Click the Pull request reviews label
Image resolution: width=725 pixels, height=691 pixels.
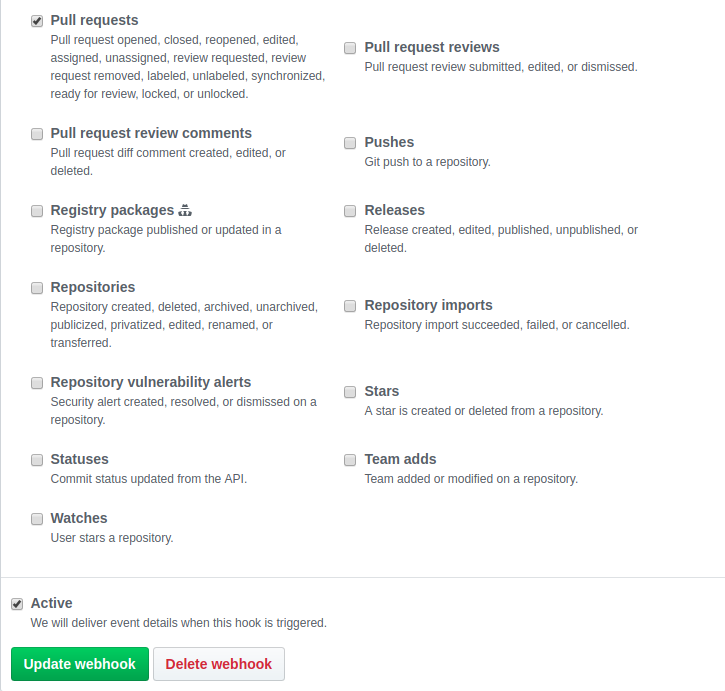[x=432, y=47]
